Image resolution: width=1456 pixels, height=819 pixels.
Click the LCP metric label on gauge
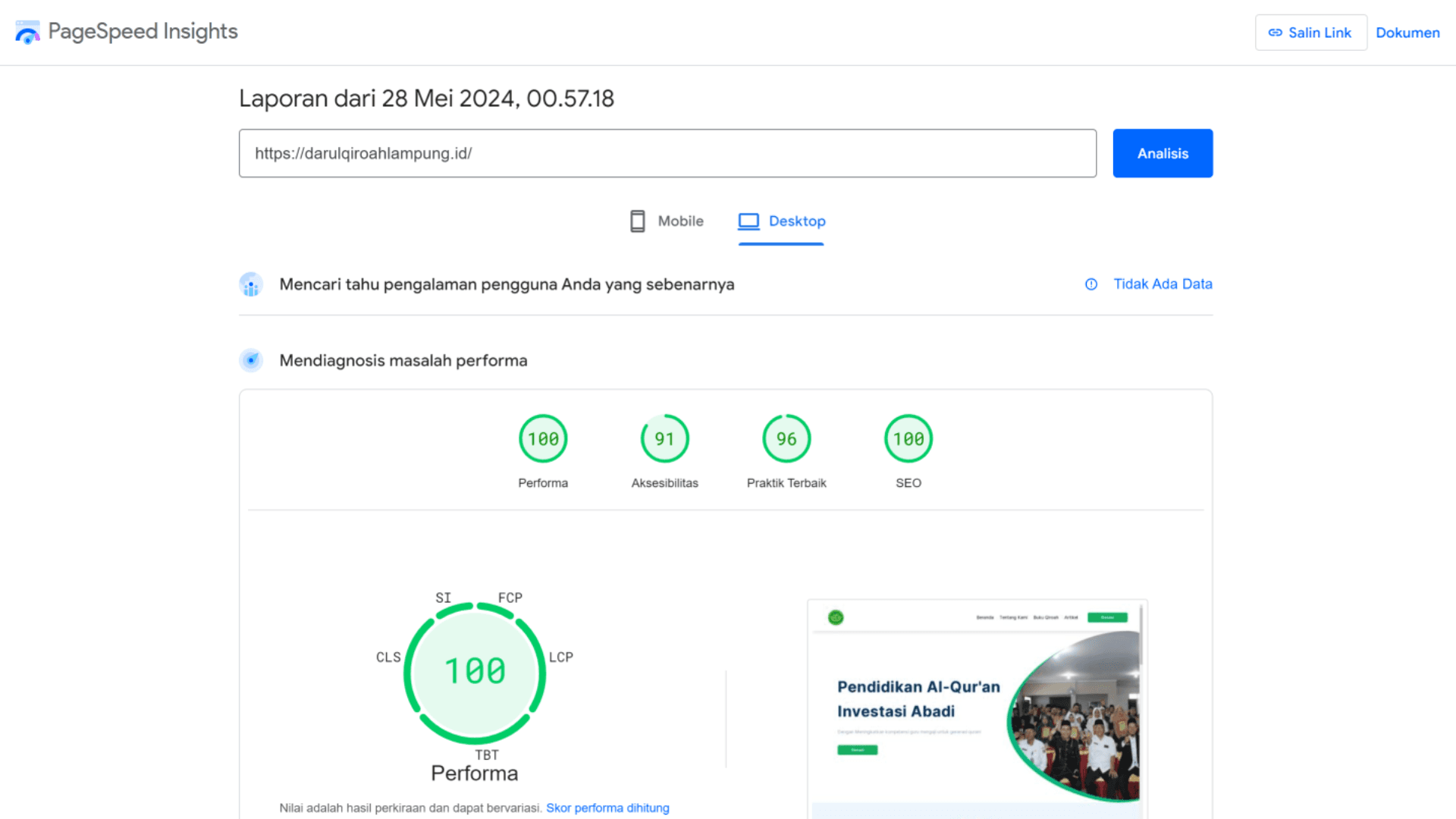(561, 657)
